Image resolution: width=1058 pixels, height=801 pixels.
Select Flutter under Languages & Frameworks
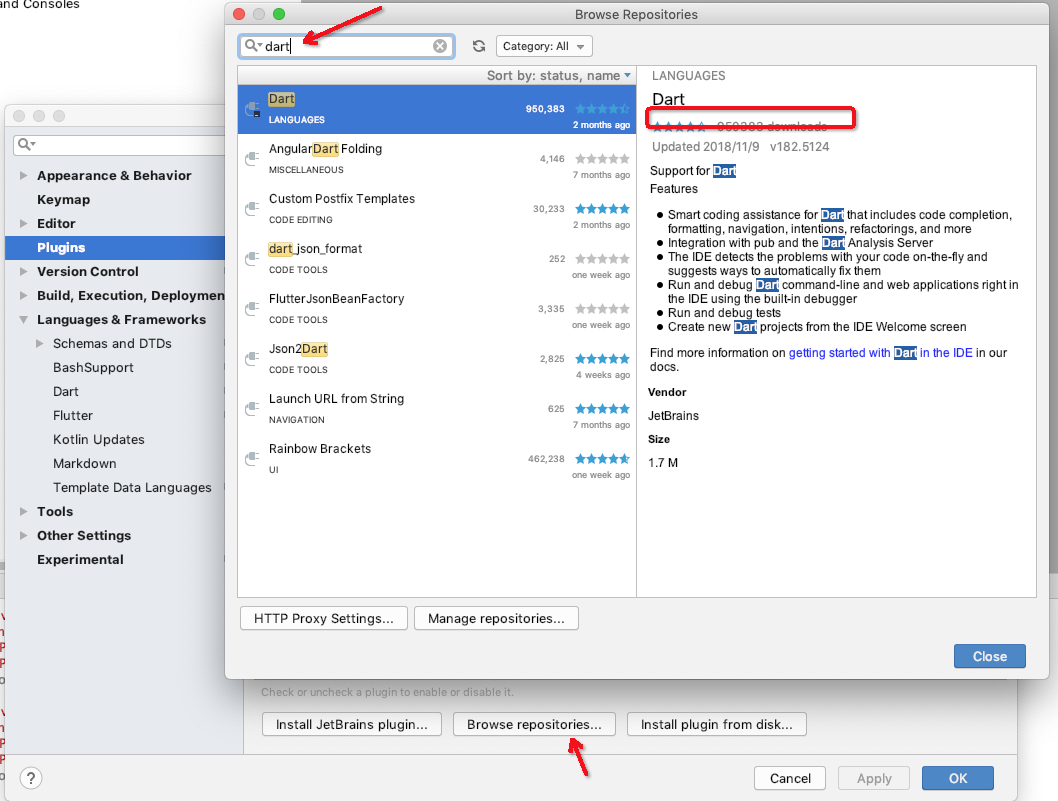click(73, 416)
